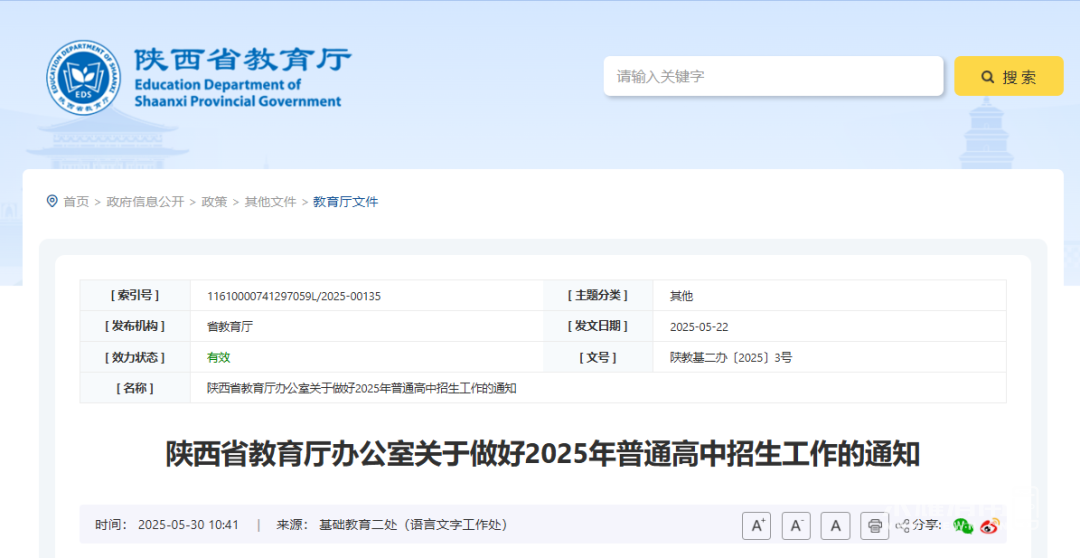Image resolution: width=1080 pixels, height=558 pixels.
Task: Click the 陕西省教育厅 site title text
Action: (x=242, y=59)
